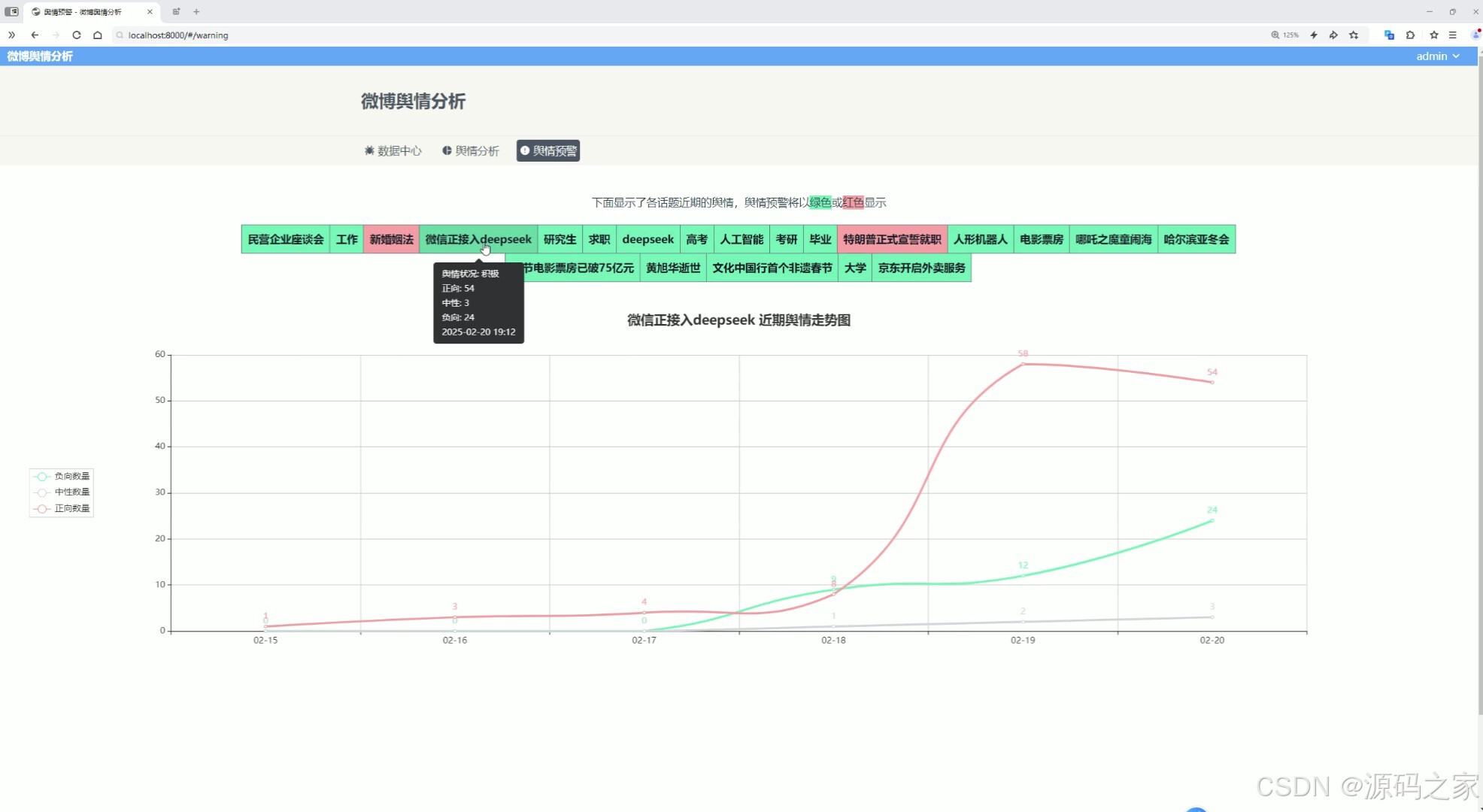The image size is (1483, 812).
Task: Toggle the 中性数量 legend series
Action: 63,492
